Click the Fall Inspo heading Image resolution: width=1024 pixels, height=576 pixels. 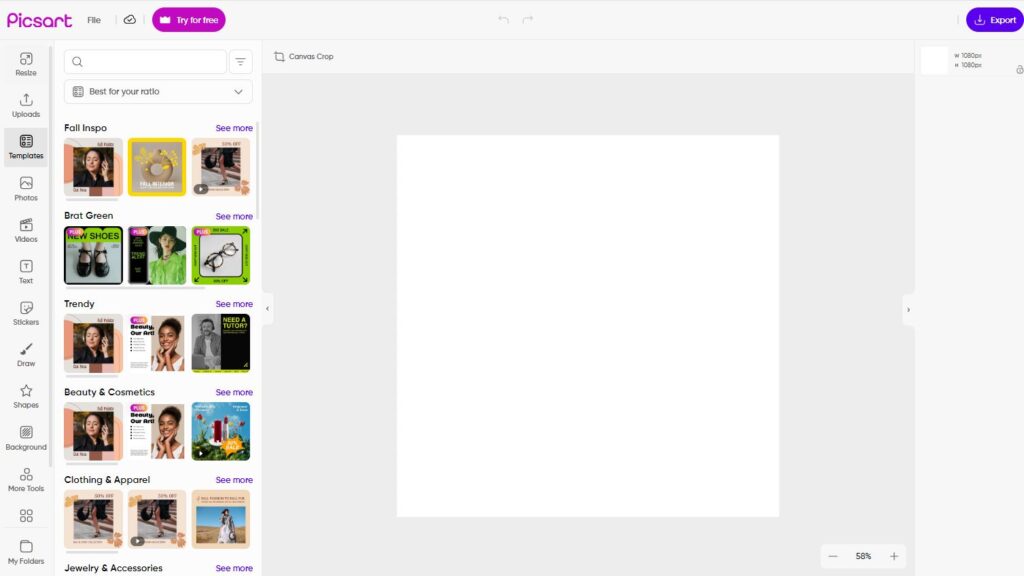pyautogui.click(x=85, y=128)
